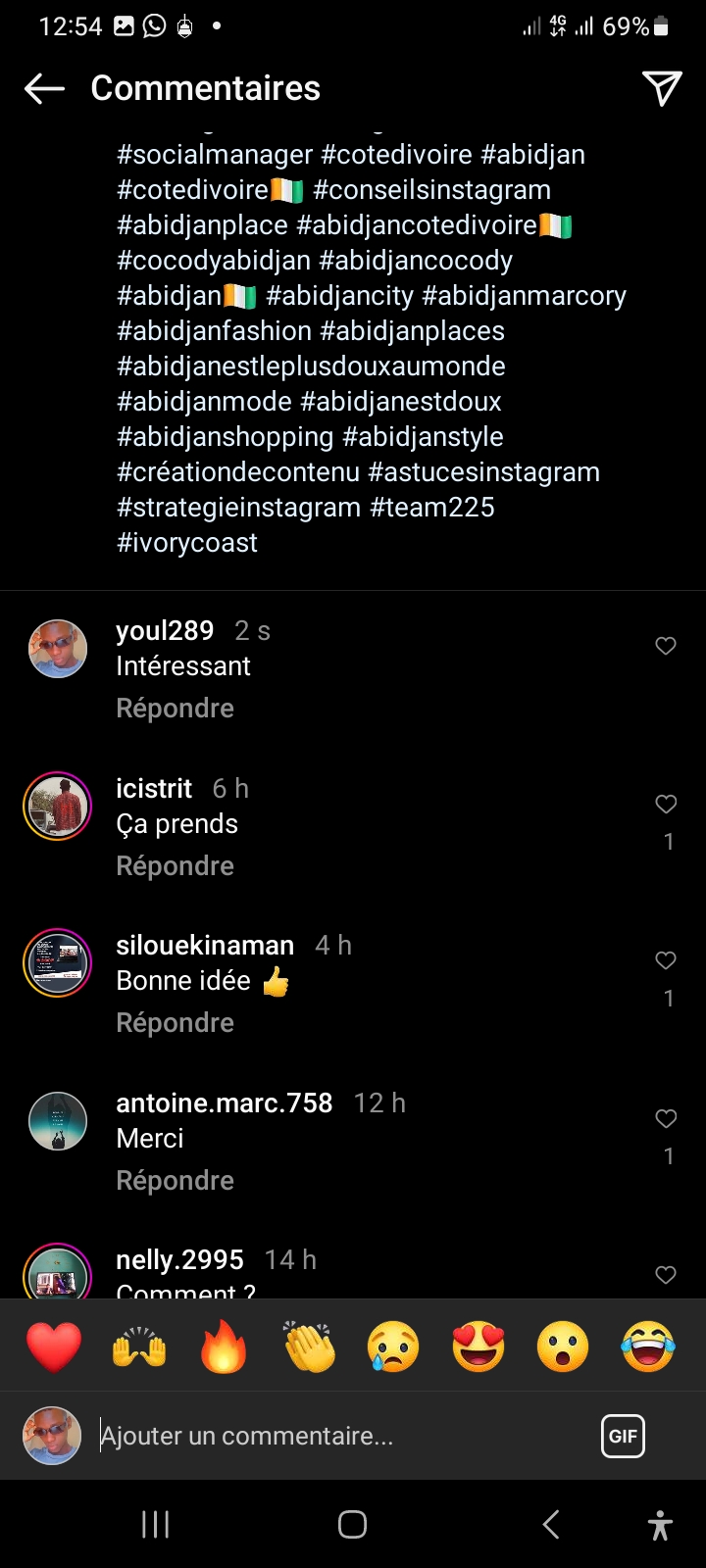Viewport: 706px width, 1568px height.
Task: Pick the clapping hands emoji
Action: [309, 1347]
